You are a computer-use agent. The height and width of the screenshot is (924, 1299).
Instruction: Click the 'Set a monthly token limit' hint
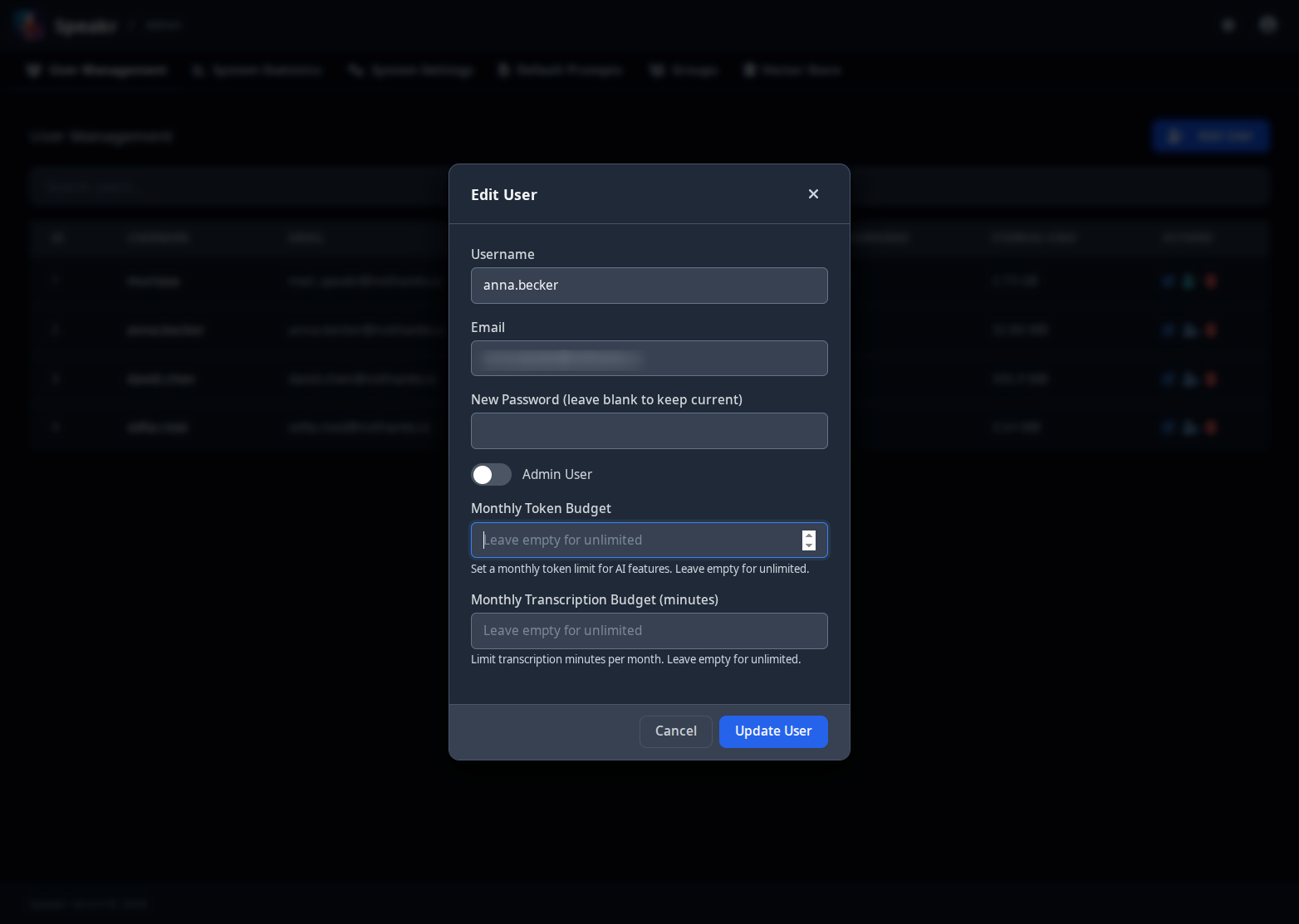click(x=640, y=569)
